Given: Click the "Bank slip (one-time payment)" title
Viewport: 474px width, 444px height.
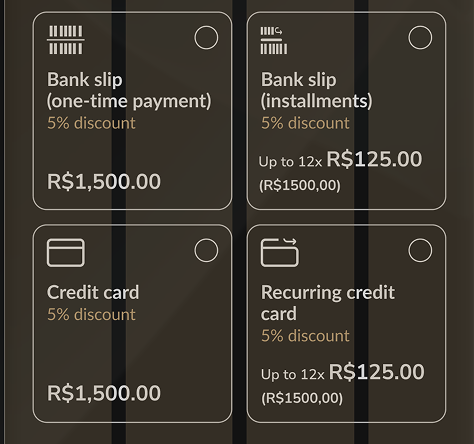Looking at the screenshot, I should [x=129, y=90].
